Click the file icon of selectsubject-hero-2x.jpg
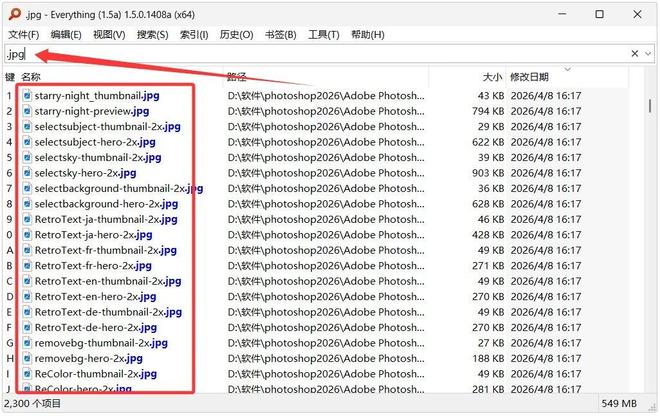 (x=27, y=142)
